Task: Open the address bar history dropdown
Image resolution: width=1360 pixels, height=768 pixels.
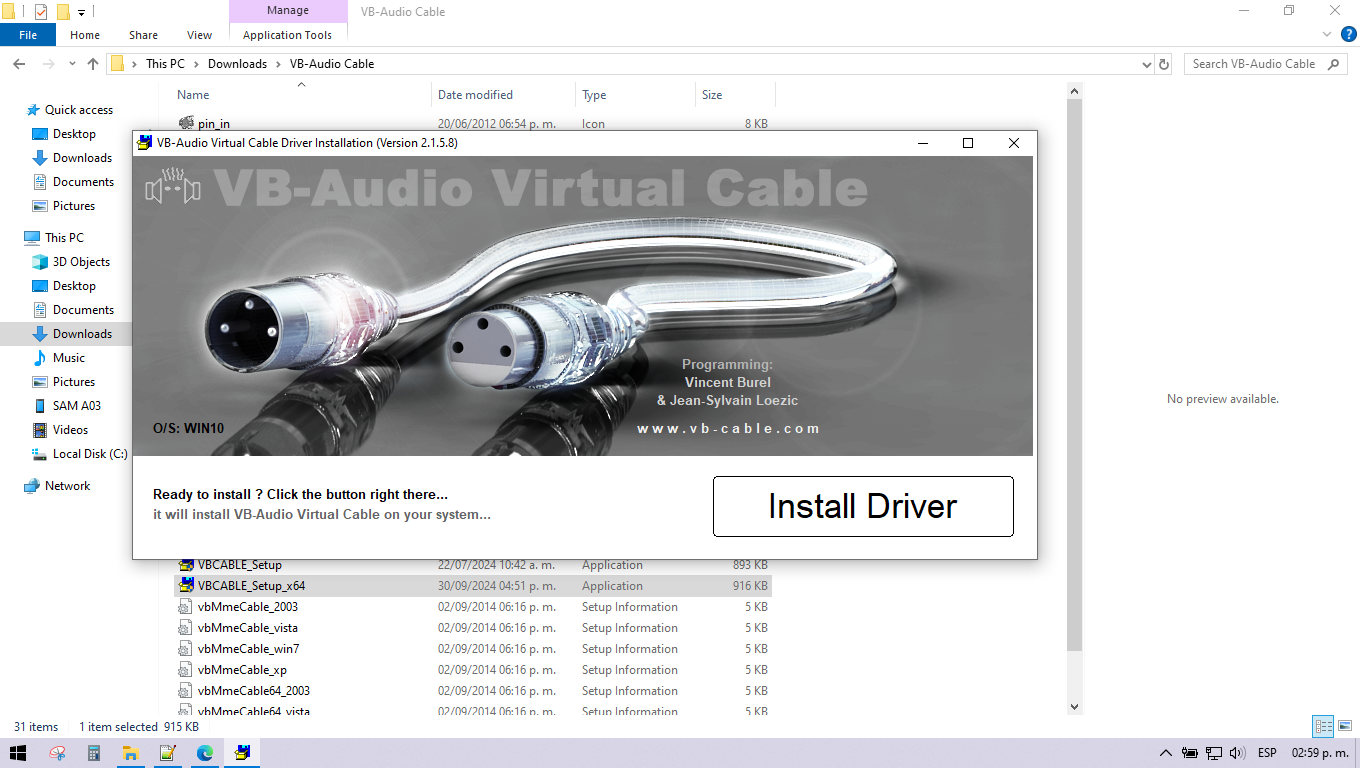Action: (x=1147, y=64)
